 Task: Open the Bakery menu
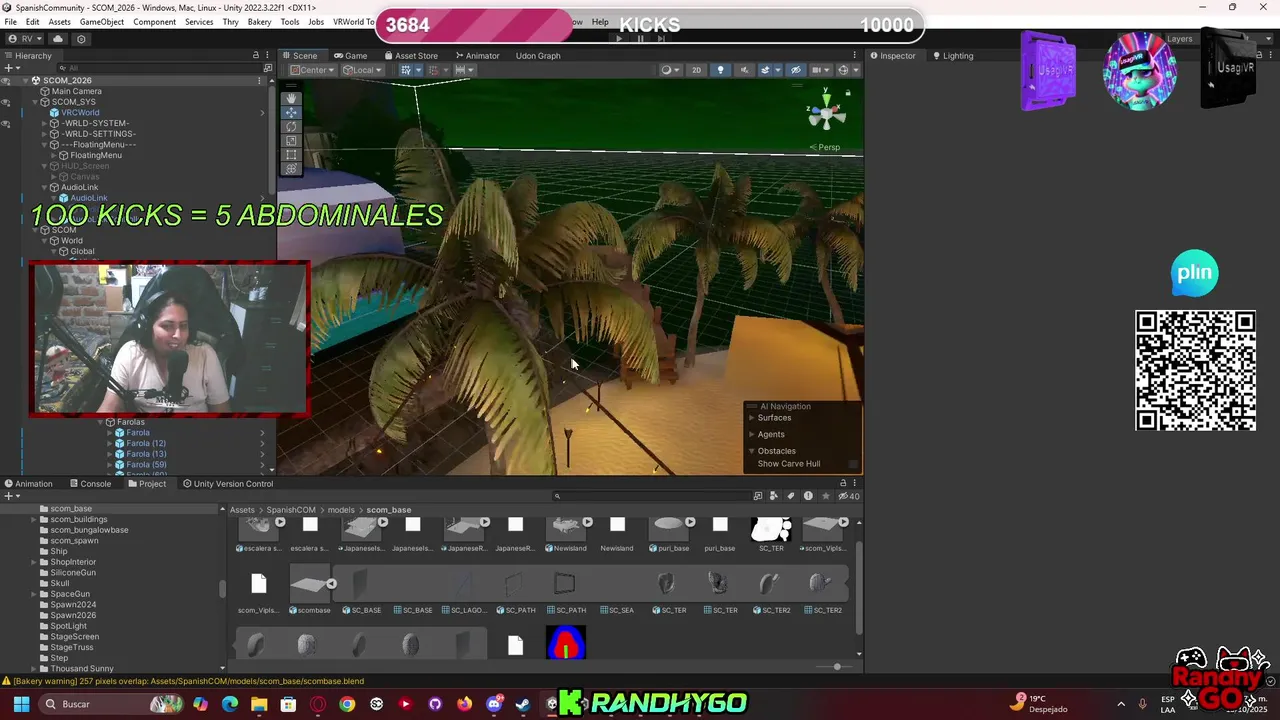pos(259,22)
